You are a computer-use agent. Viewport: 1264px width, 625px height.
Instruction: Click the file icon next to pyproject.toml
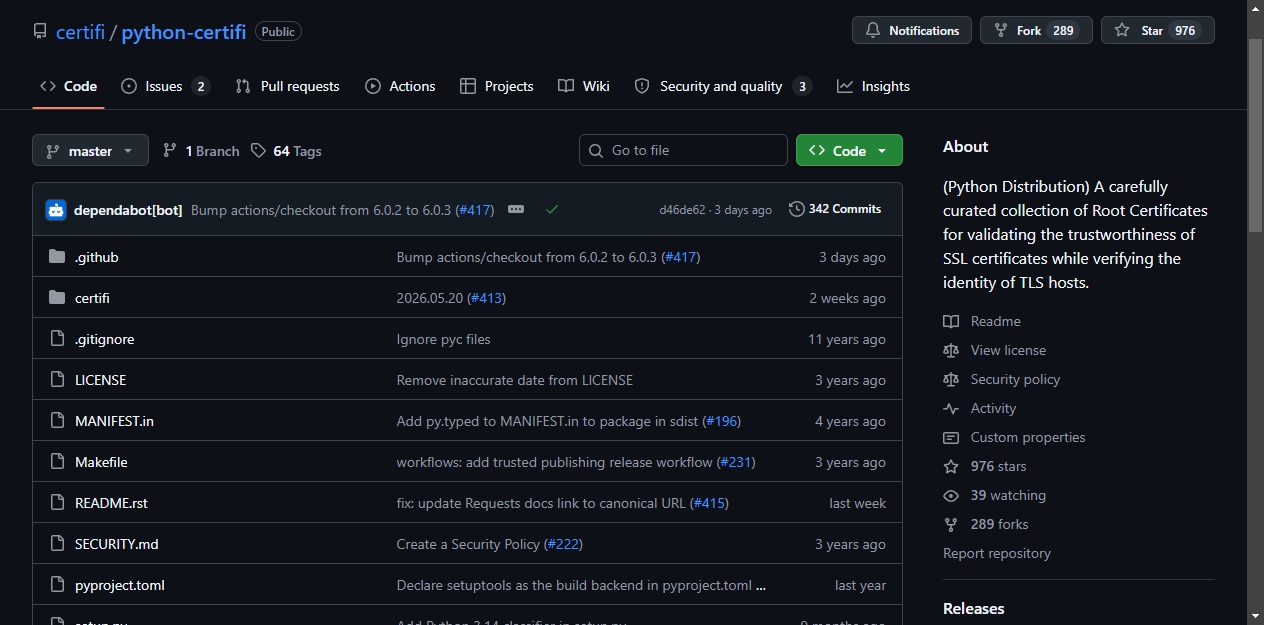[57, 585]
